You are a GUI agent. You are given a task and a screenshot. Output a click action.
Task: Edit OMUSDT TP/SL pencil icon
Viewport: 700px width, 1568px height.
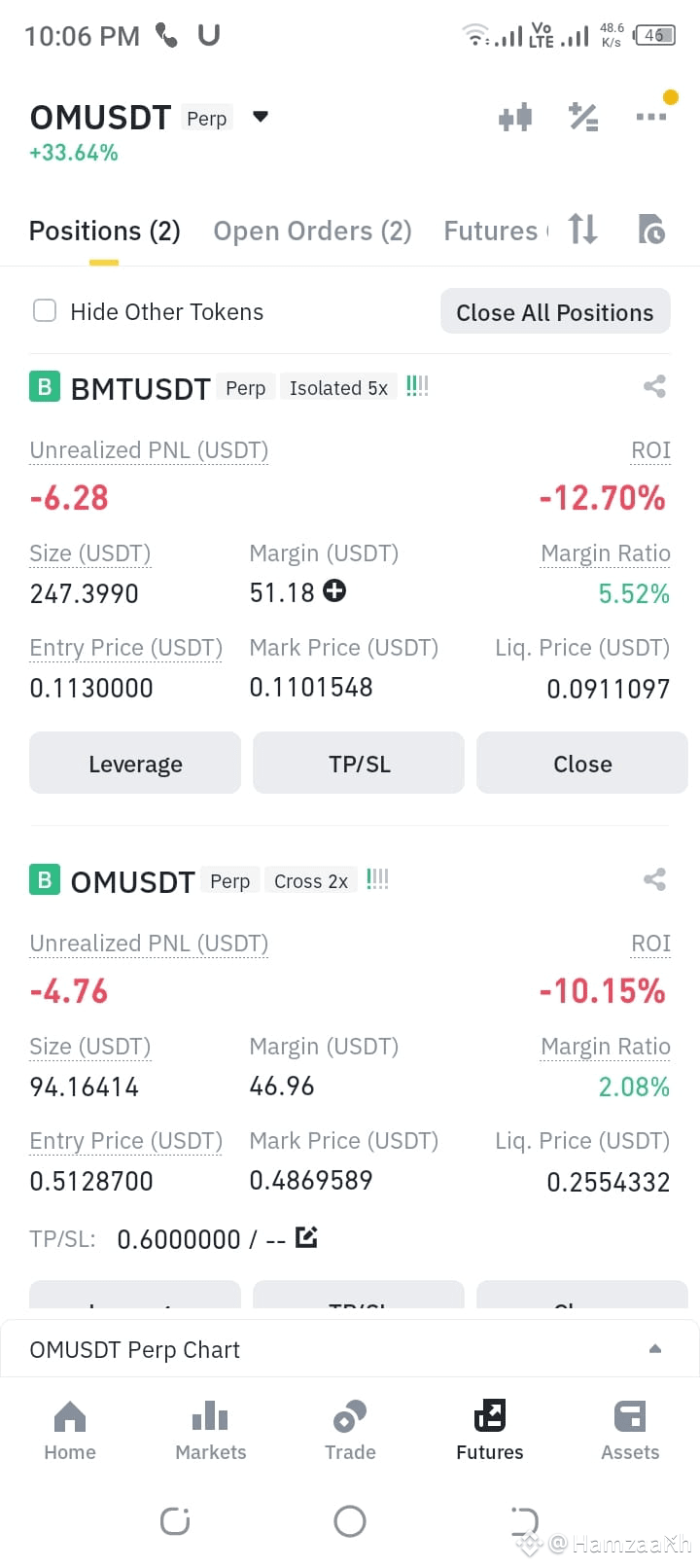[306, 1237]
